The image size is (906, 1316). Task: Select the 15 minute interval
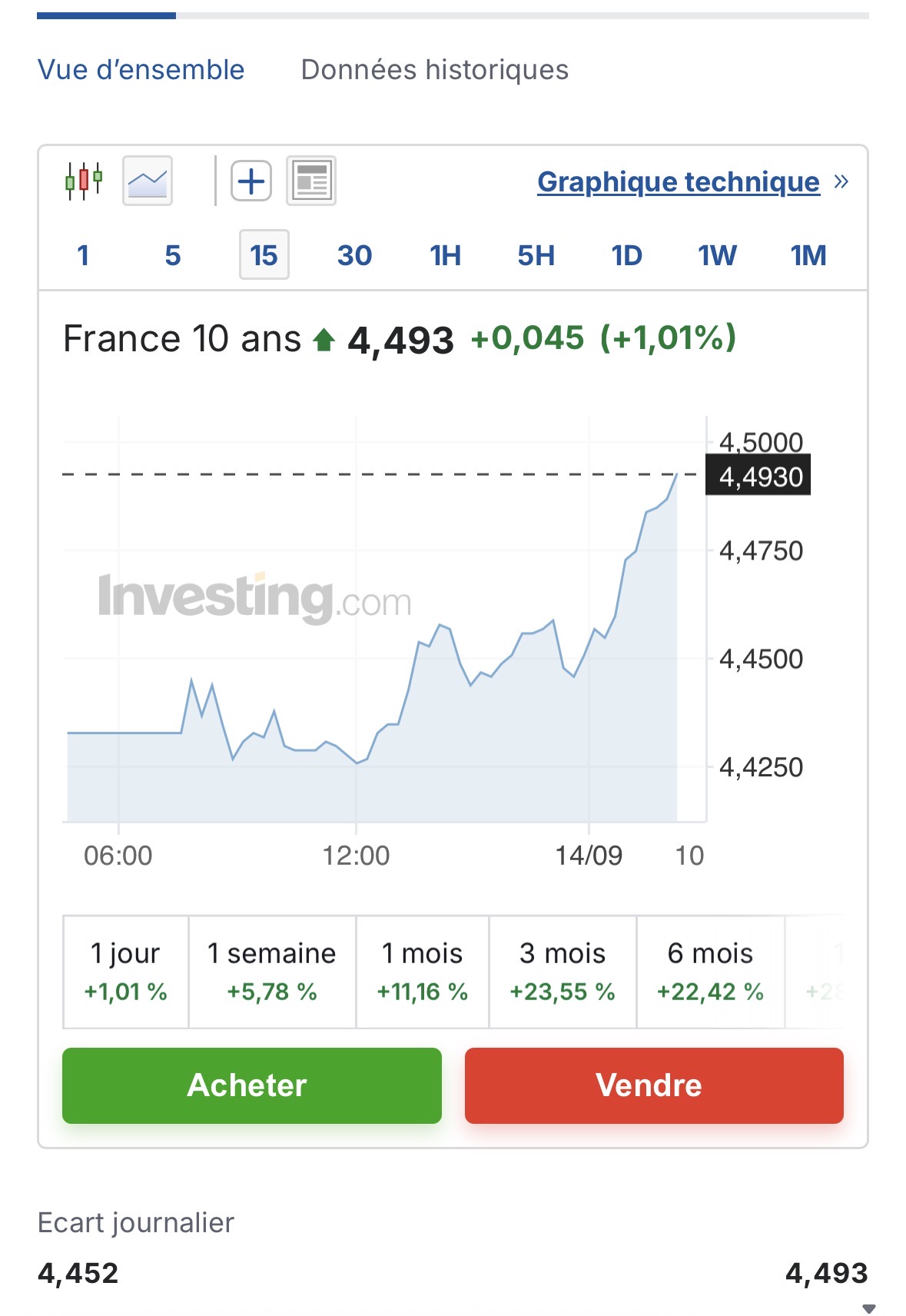[264, 254]
